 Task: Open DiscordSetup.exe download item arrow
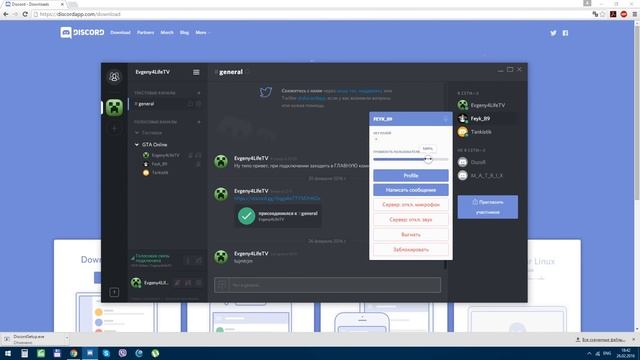[67, 338]
